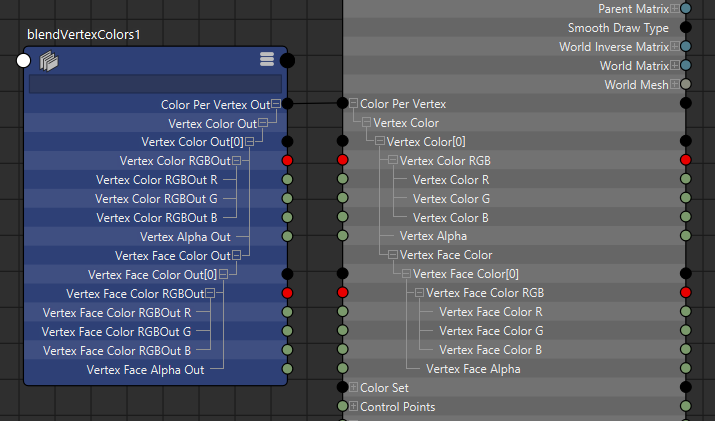Select the blendVertexColors1 node title

[84, 34]
